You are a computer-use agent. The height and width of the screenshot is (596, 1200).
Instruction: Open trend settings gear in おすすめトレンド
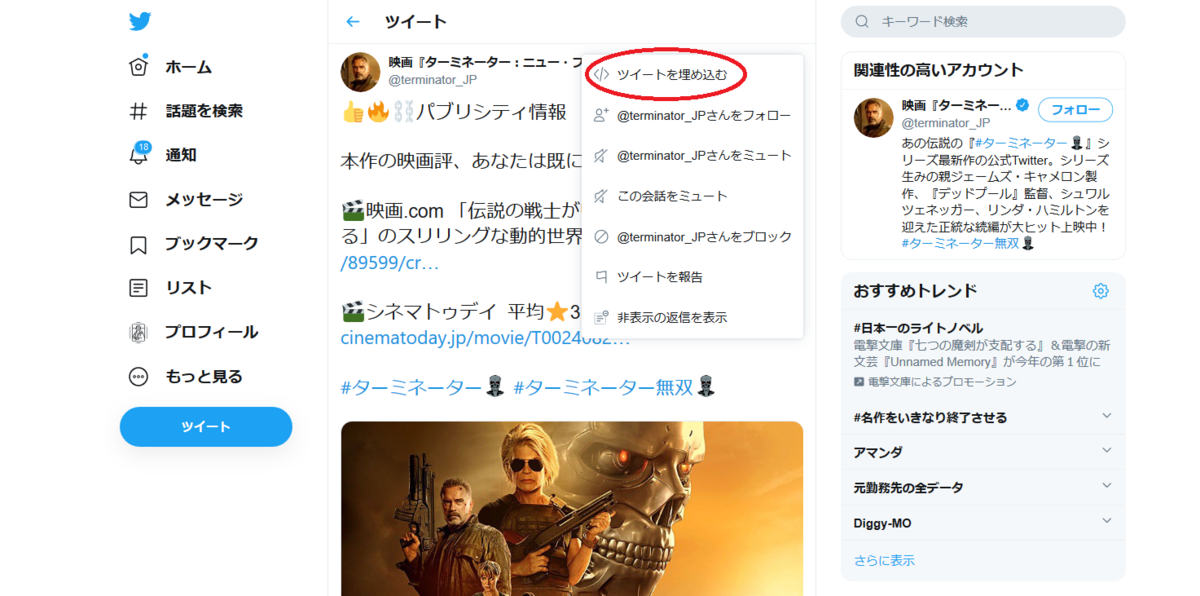pos(1100,291)
